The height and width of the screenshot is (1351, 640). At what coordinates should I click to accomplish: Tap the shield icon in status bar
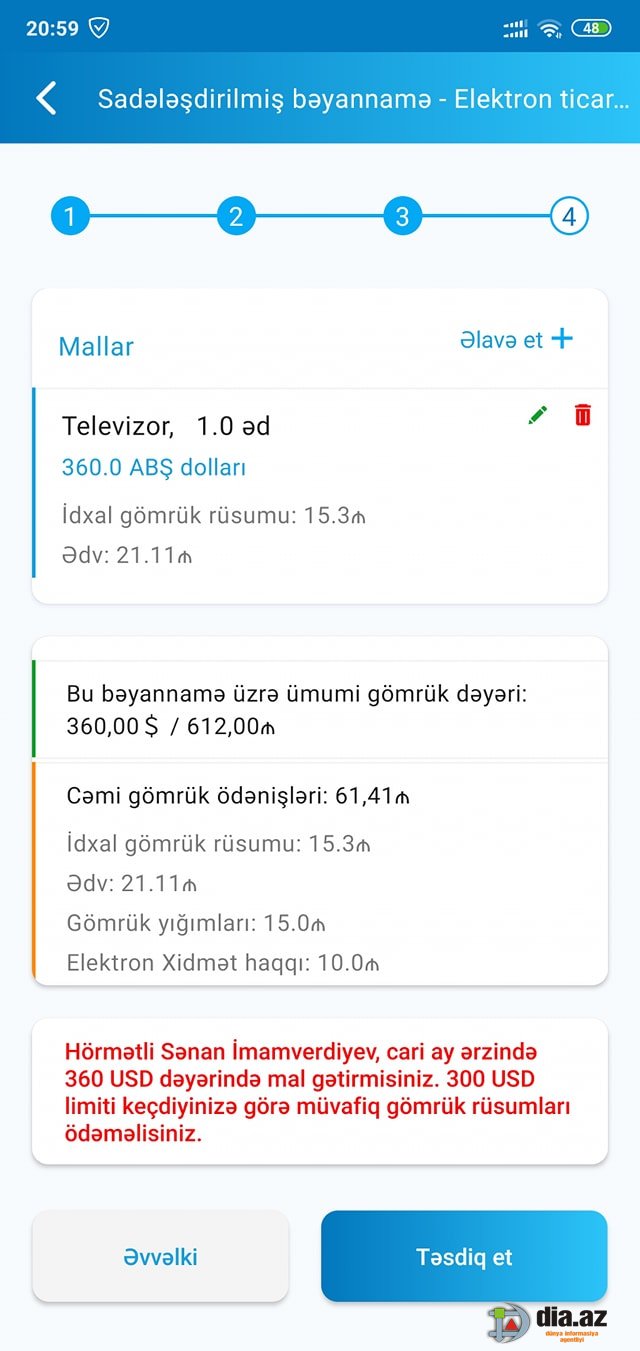99,28
